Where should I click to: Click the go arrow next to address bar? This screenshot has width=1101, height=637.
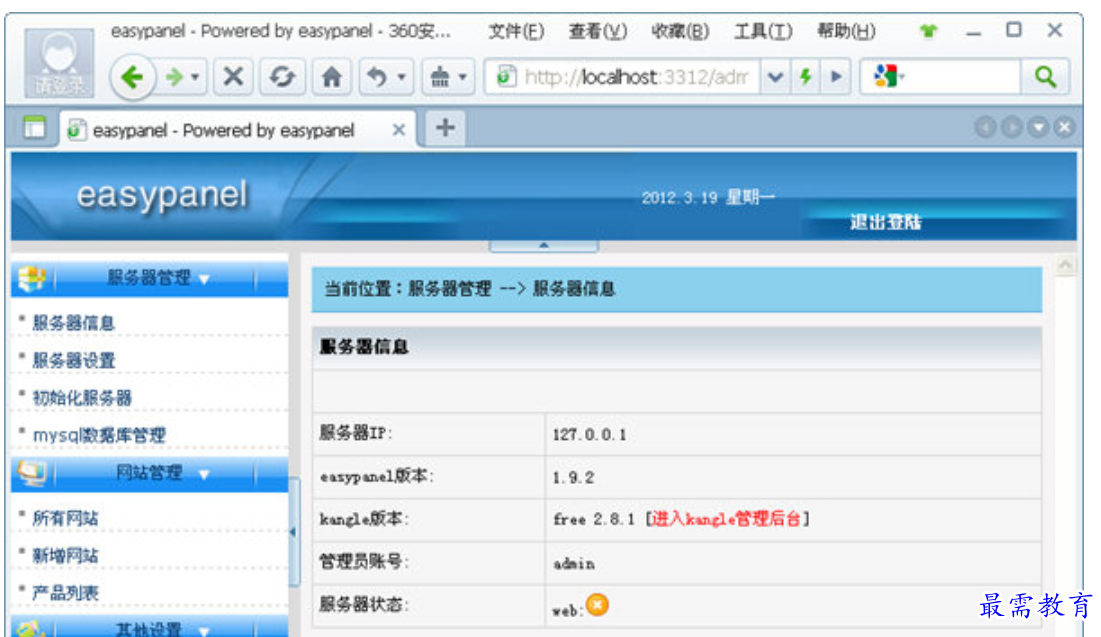[x=836, y=77]
